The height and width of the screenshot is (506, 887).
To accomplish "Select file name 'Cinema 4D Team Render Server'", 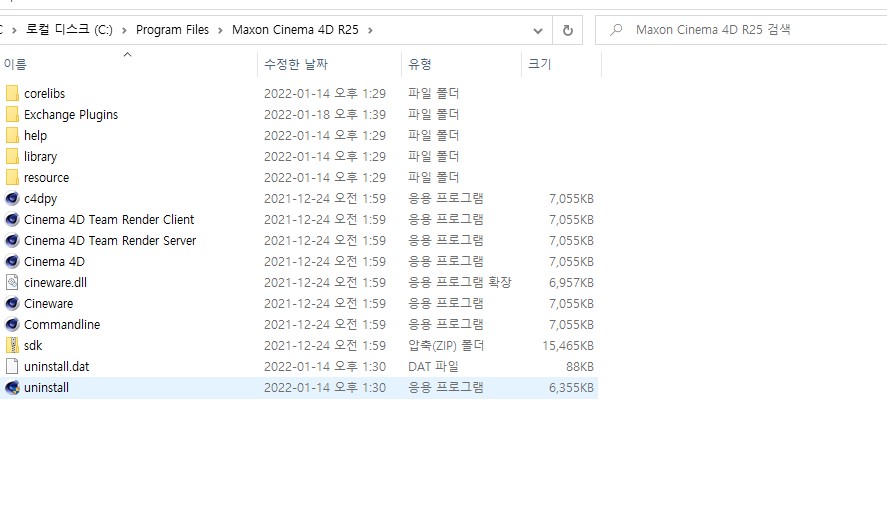I will [x=110, y=241].
